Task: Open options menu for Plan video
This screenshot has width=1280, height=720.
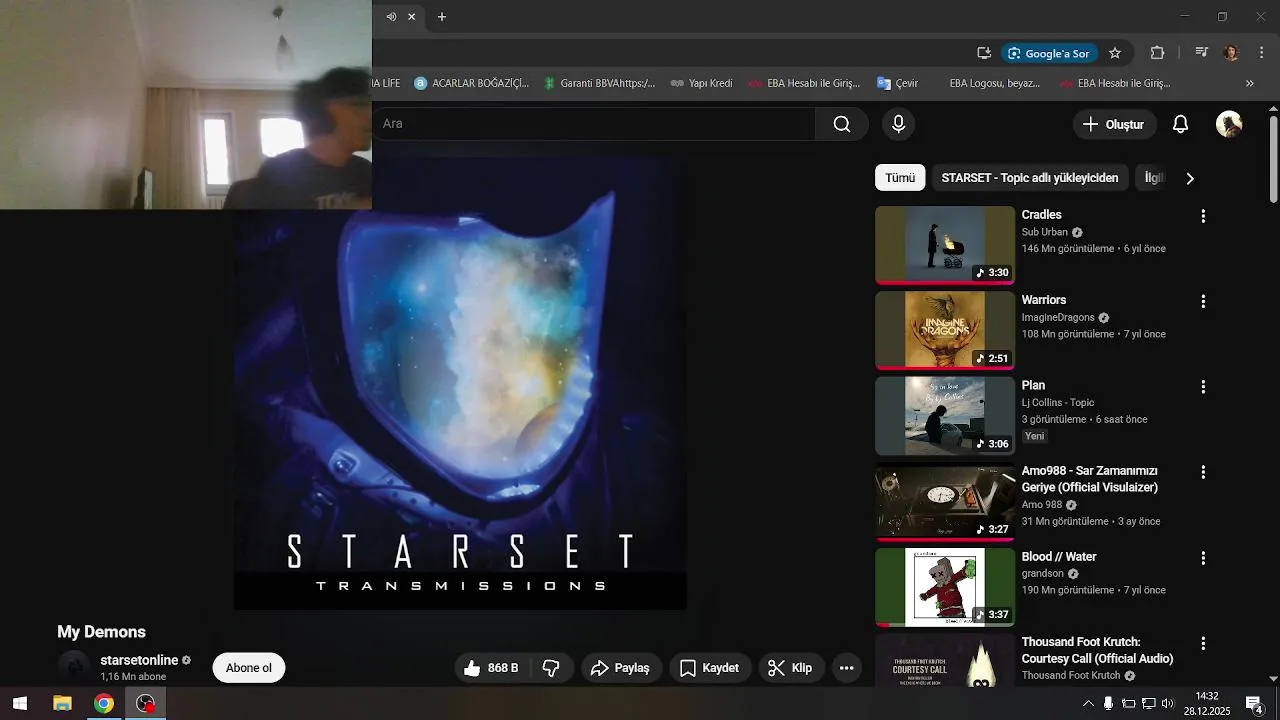Action: [x=1203, y=387]
